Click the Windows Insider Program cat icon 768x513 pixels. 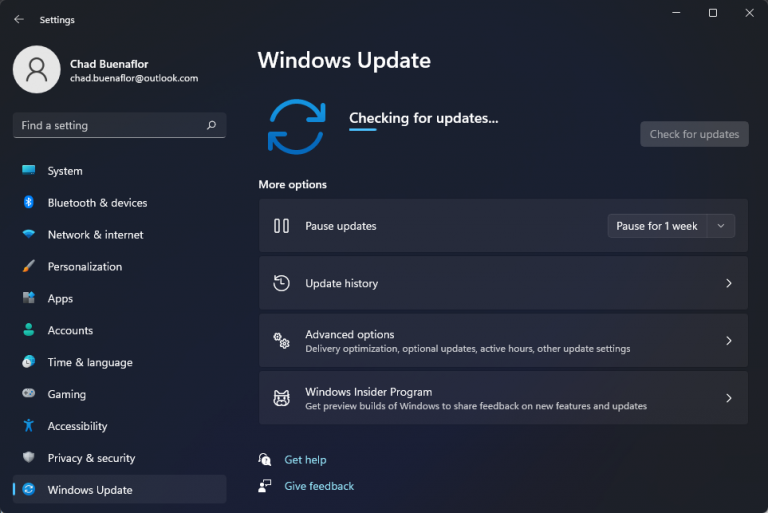coord(281,398)
